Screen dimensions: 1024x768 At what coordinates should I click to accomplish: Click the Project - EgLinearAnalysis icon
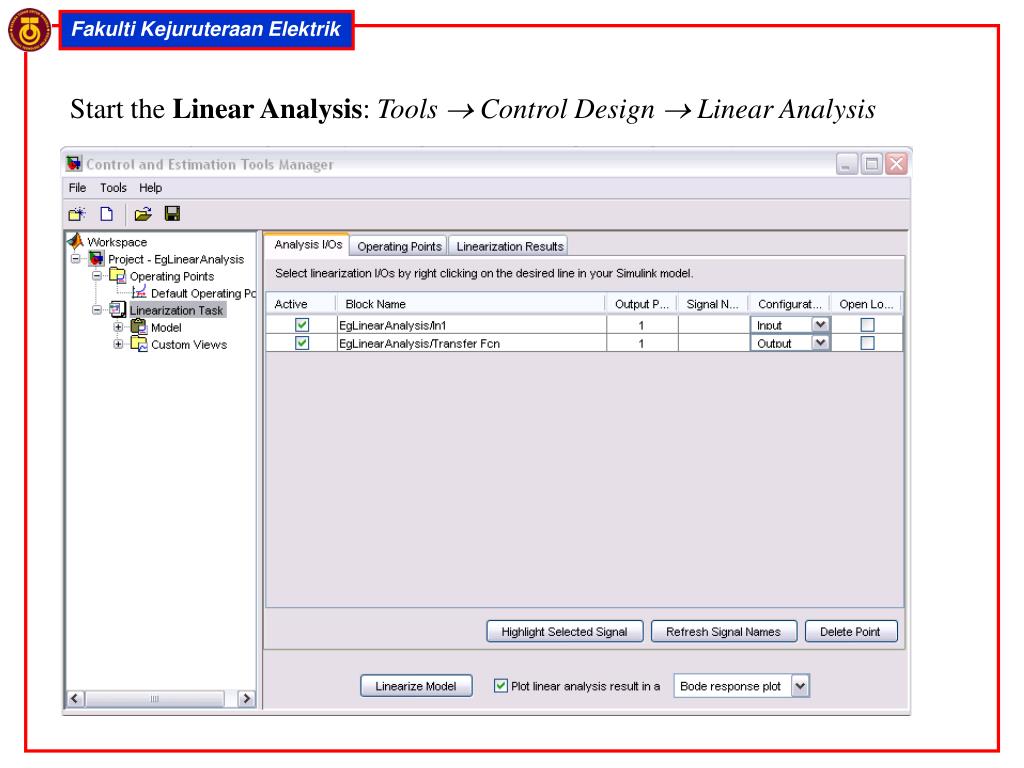[x=97, y=259]
